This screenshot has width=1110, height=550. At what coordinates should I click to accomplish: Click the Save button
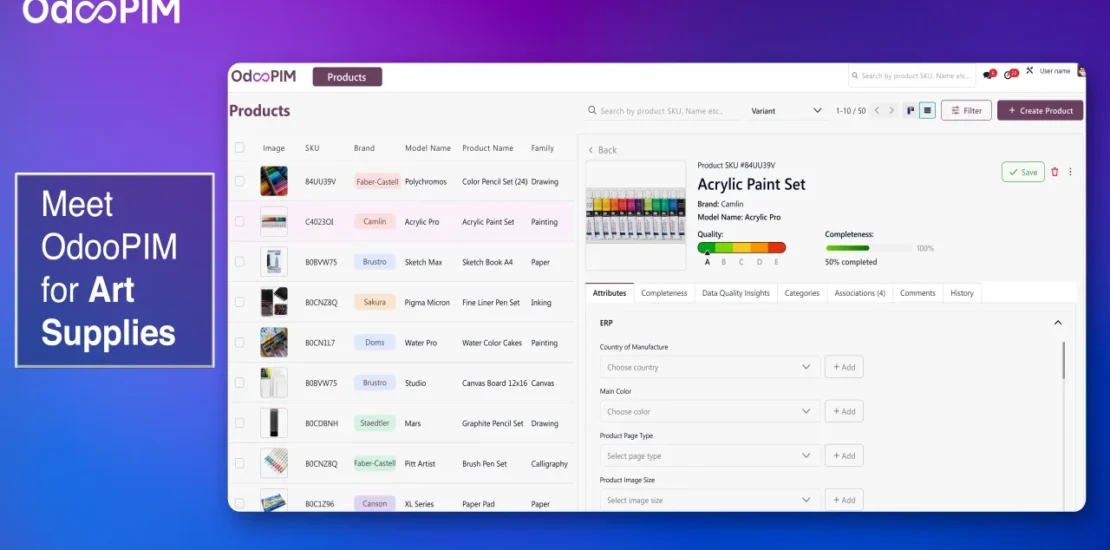(1023, 172)
